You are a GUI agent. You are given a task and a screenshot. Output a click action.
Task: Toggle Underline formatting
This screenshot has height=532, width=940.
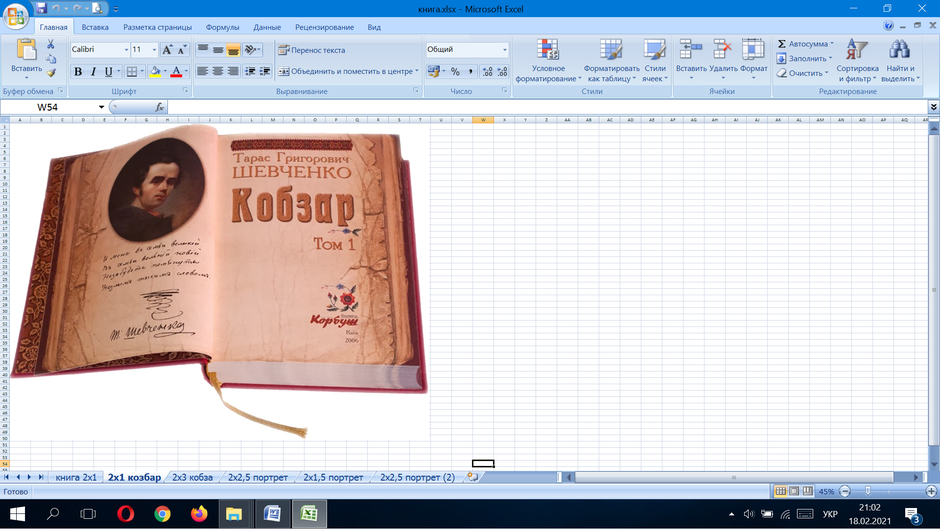108,71
